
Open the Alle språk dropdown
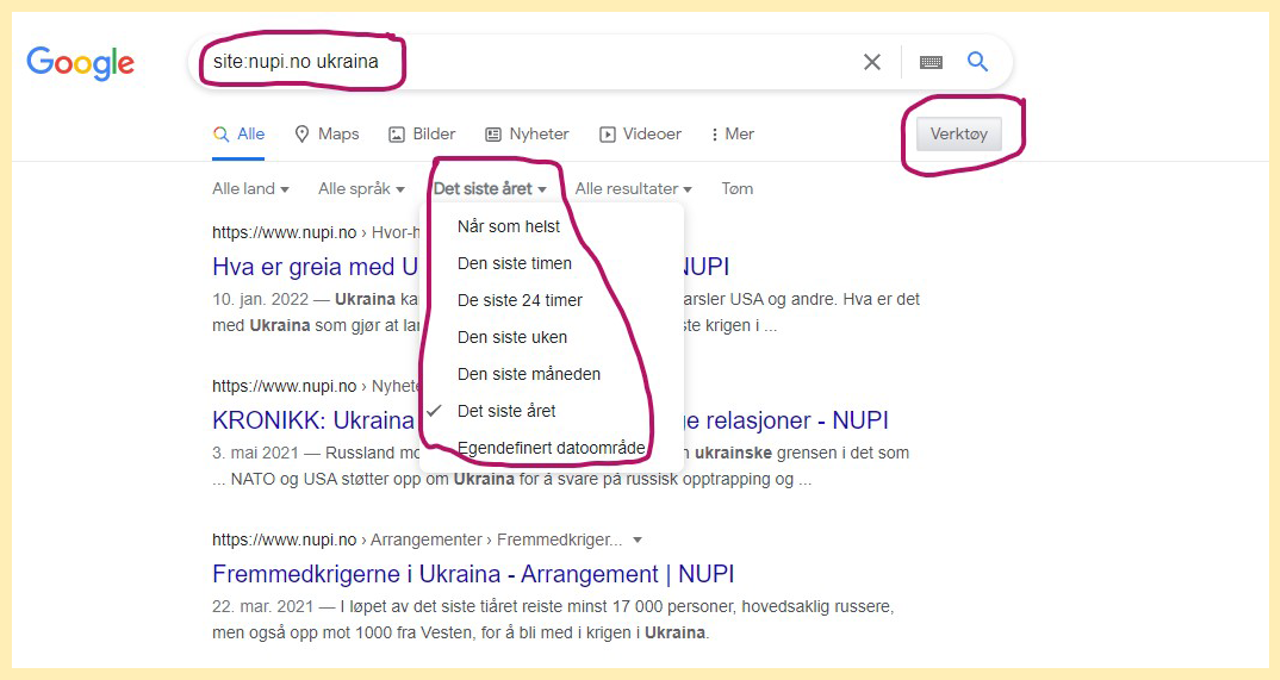pyautogui.click(x=361, y=188)
